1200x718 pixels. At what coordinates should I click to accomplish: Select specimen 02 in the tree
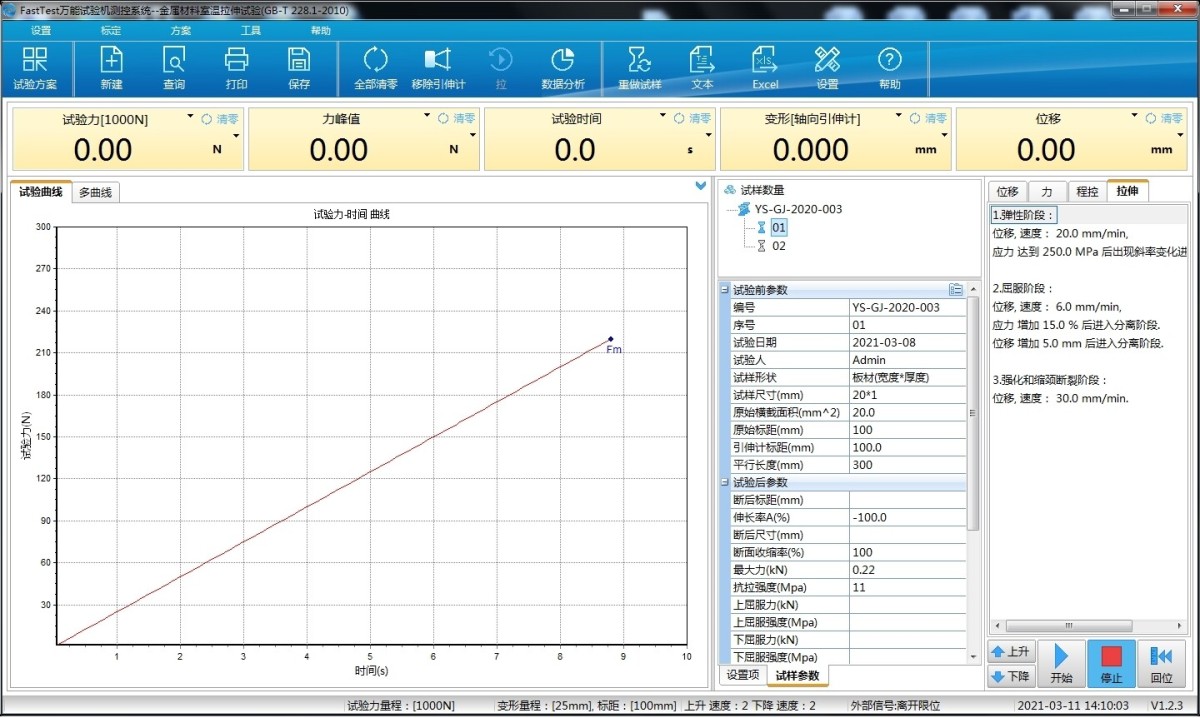[x=779, y=246]
